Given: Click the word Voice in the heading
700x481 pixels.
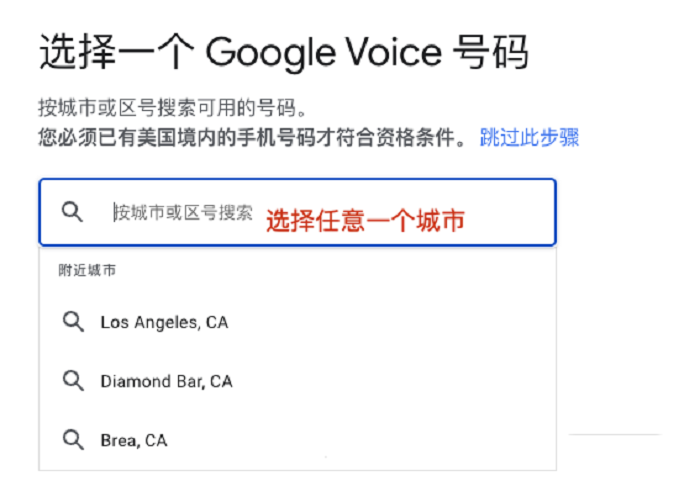Looking at the screenshot, I should (395, 53).
